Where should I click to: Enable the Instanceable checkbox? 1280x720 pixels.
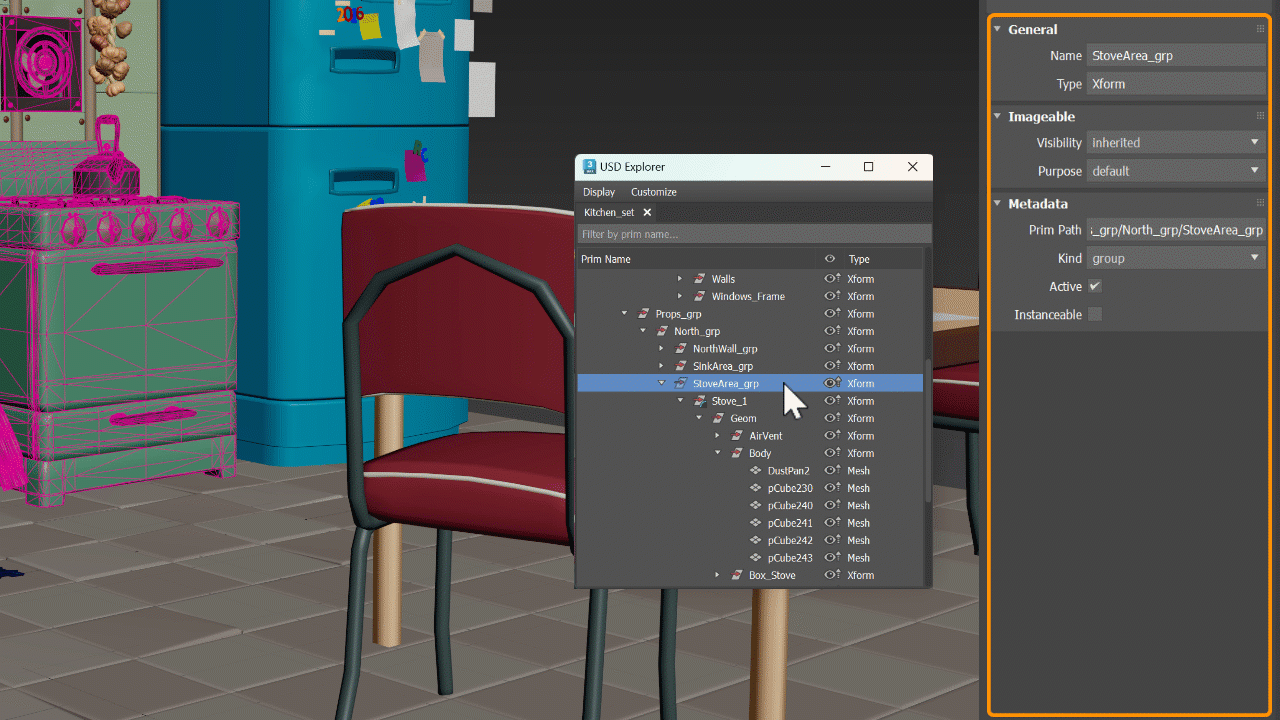(x=1094, y=314)
